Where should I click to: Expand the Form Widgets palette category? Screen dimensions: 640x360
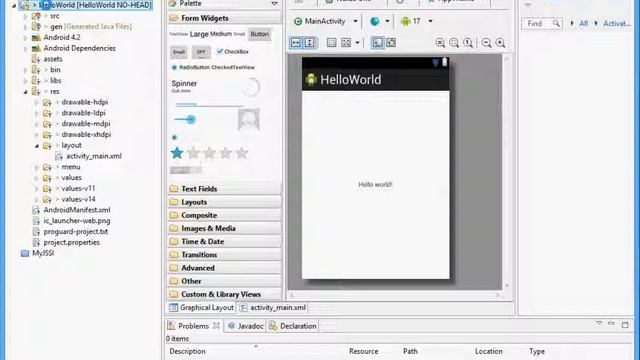point(224,18)
